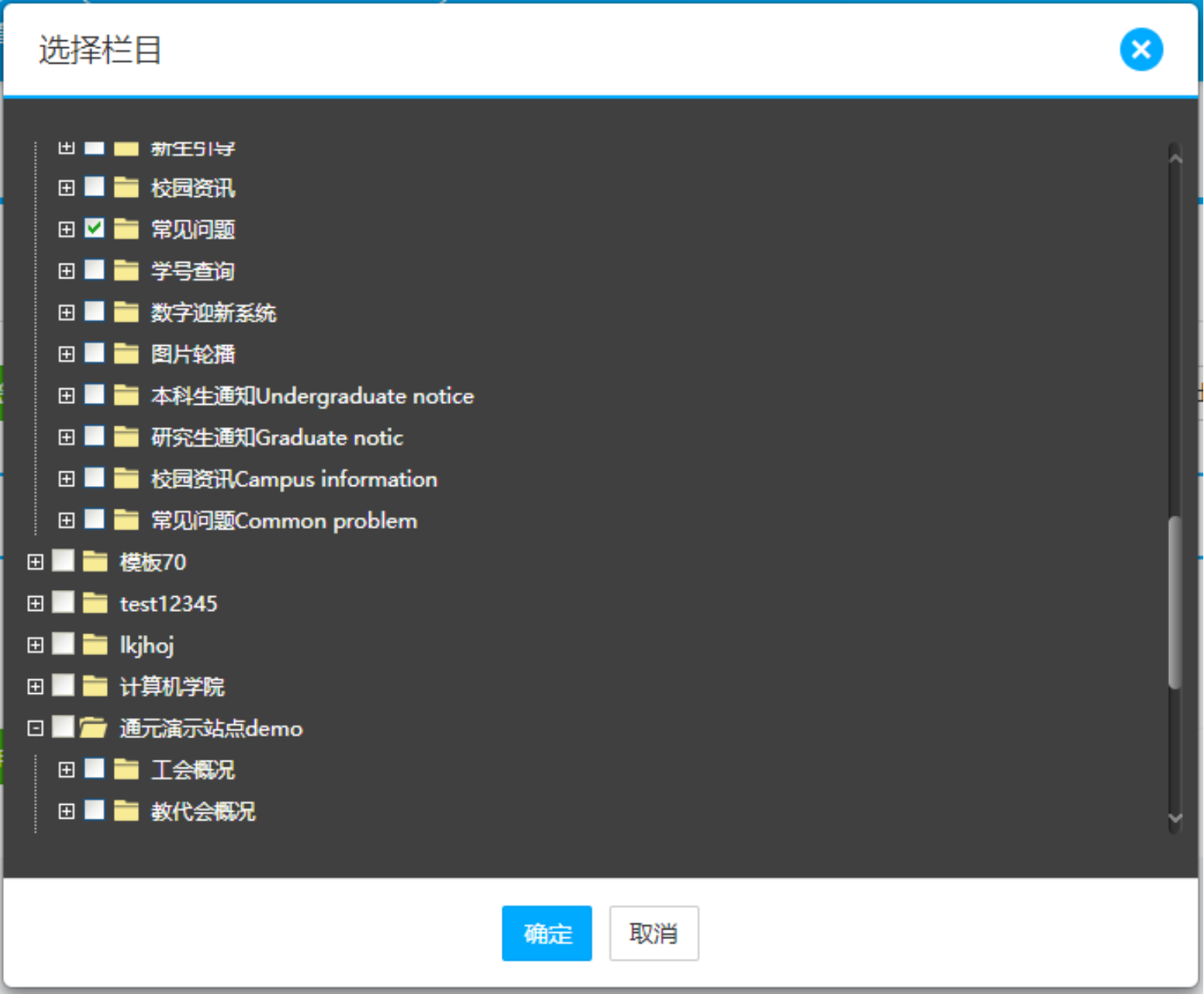Image resolution: width=1204 pixels, height=994 pixels.
Task: Select the 校园资讯Campus information item
Action: tap(294, 479)
